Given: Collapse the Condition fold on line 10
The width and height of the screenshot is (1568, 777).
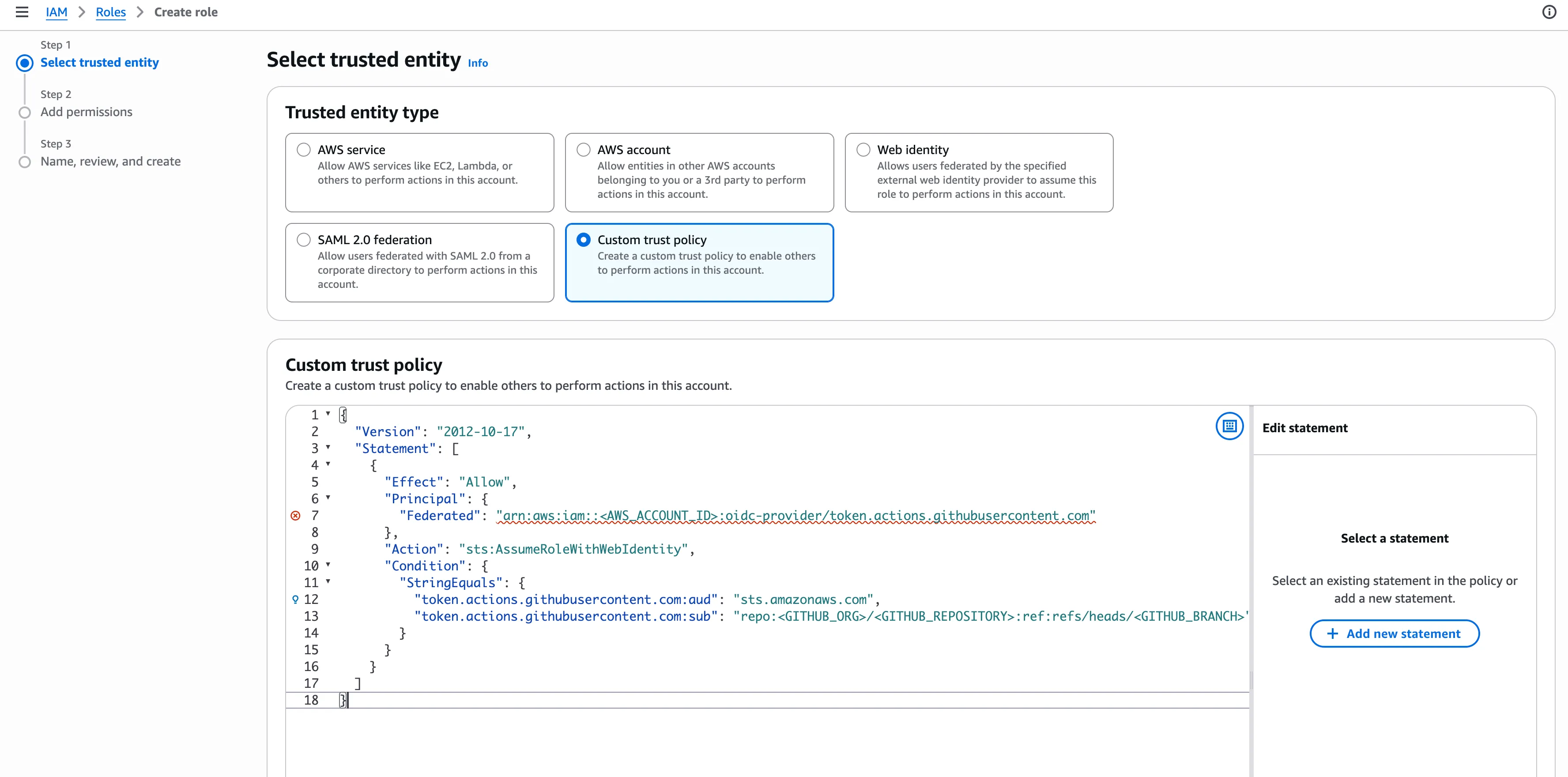Looking at the screenshot, I should pyautogui.click(x=328, y=565).
